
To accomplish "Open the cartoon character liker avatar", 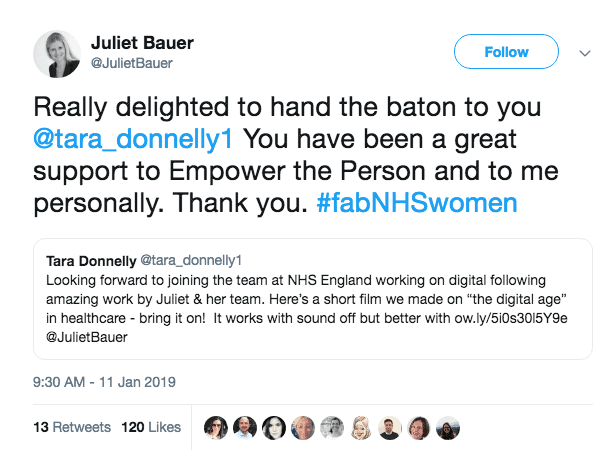I will tap(361, 427).
